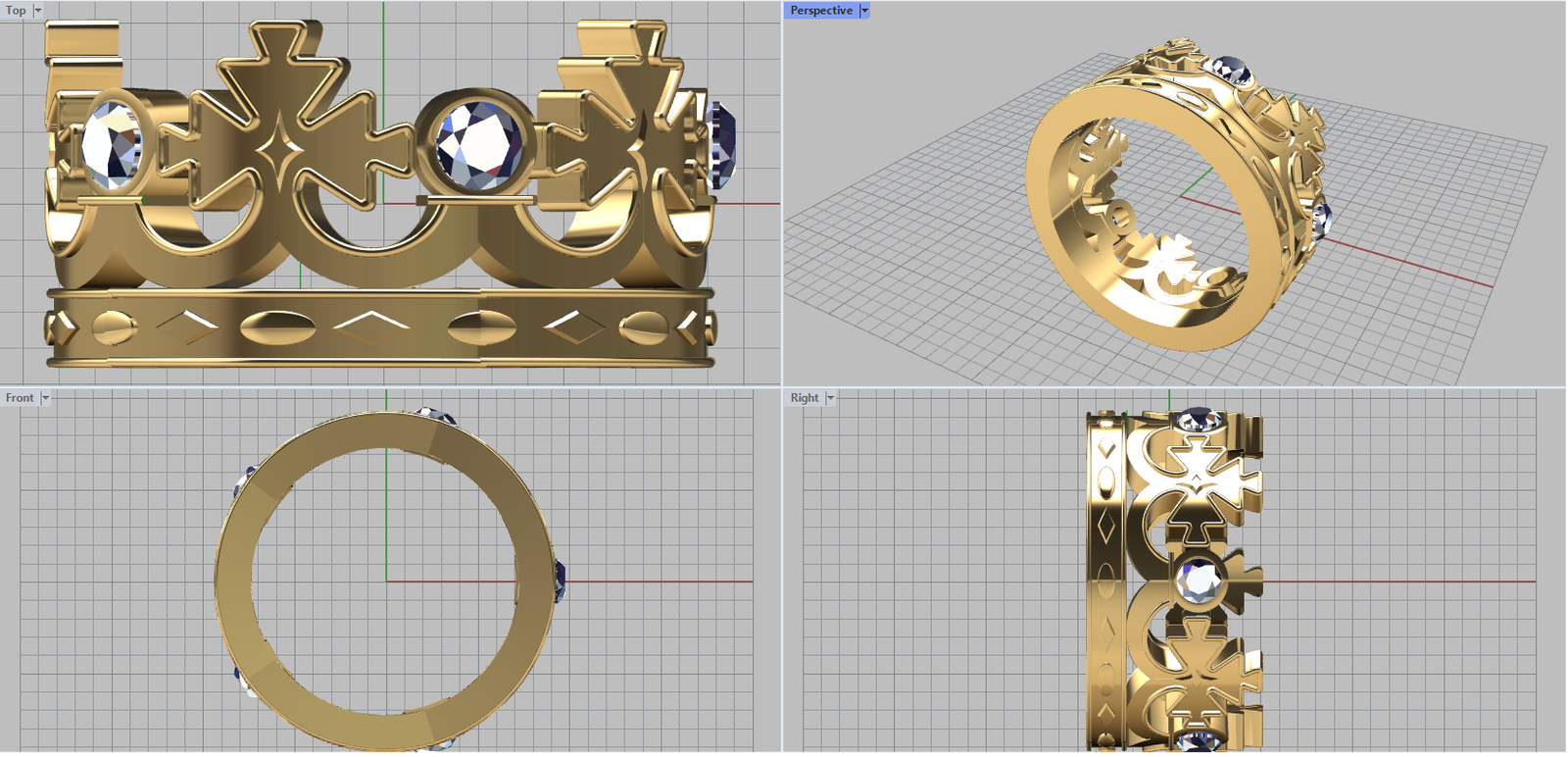
Task: Click the Top viewport title label
Action: tap(17, 11)
